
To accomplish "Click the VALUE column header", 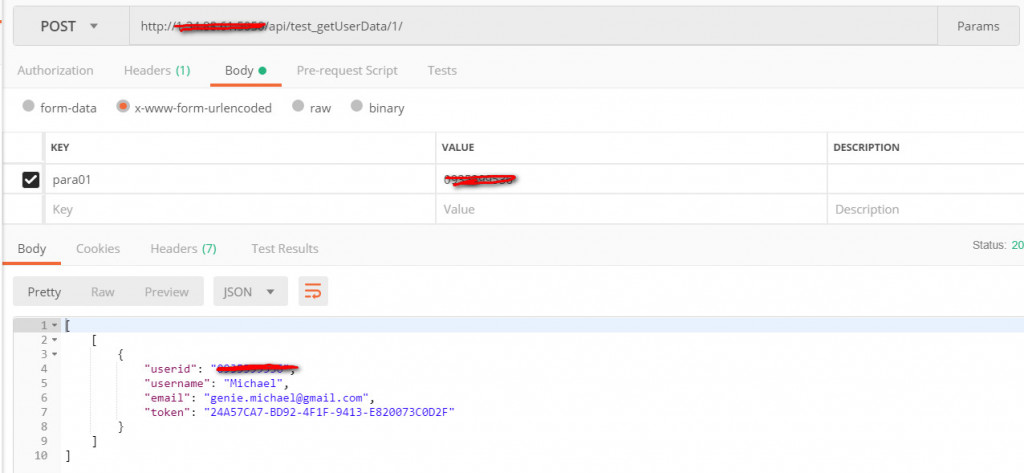I will (458, 148).
